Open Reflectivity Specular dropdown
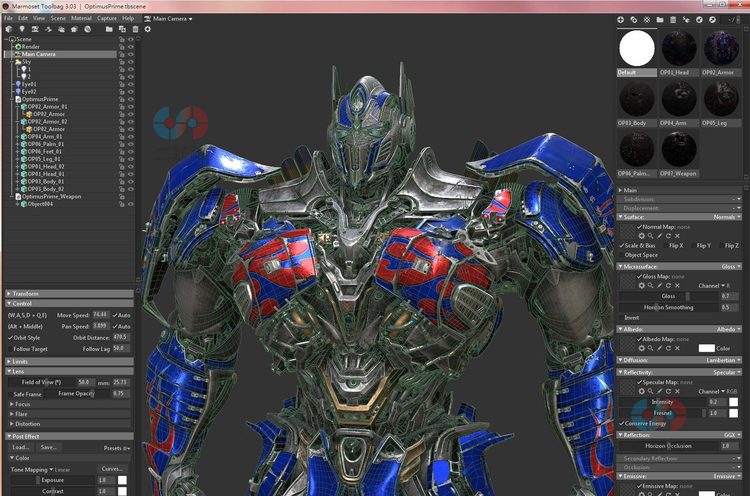This screenshot has height=496, width=750. (x=727, y=372)
